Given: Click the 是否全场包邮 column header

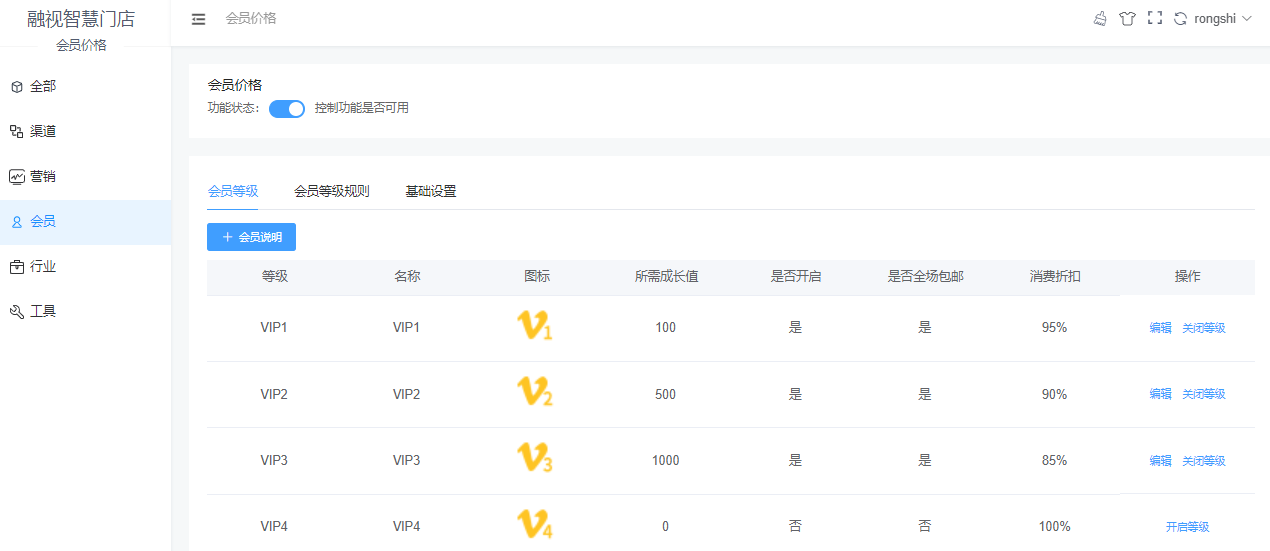Looking at the screenshot, I should [926, 276].
